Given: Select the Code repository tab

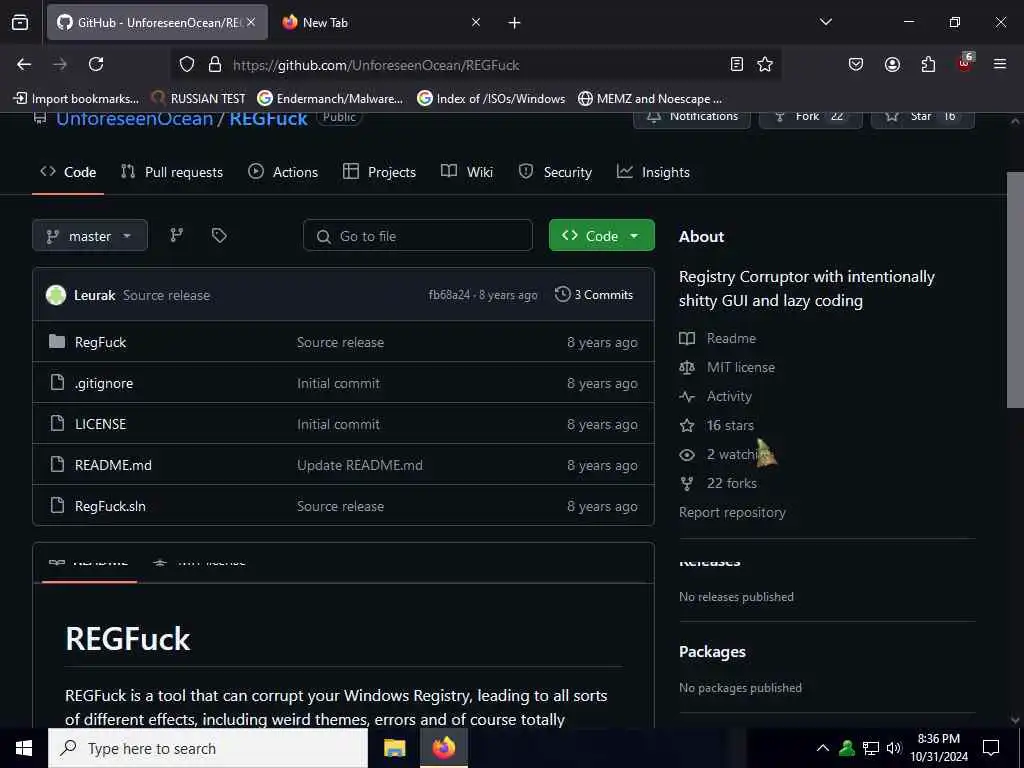Looking at the screenshot, I should point(68,172).
